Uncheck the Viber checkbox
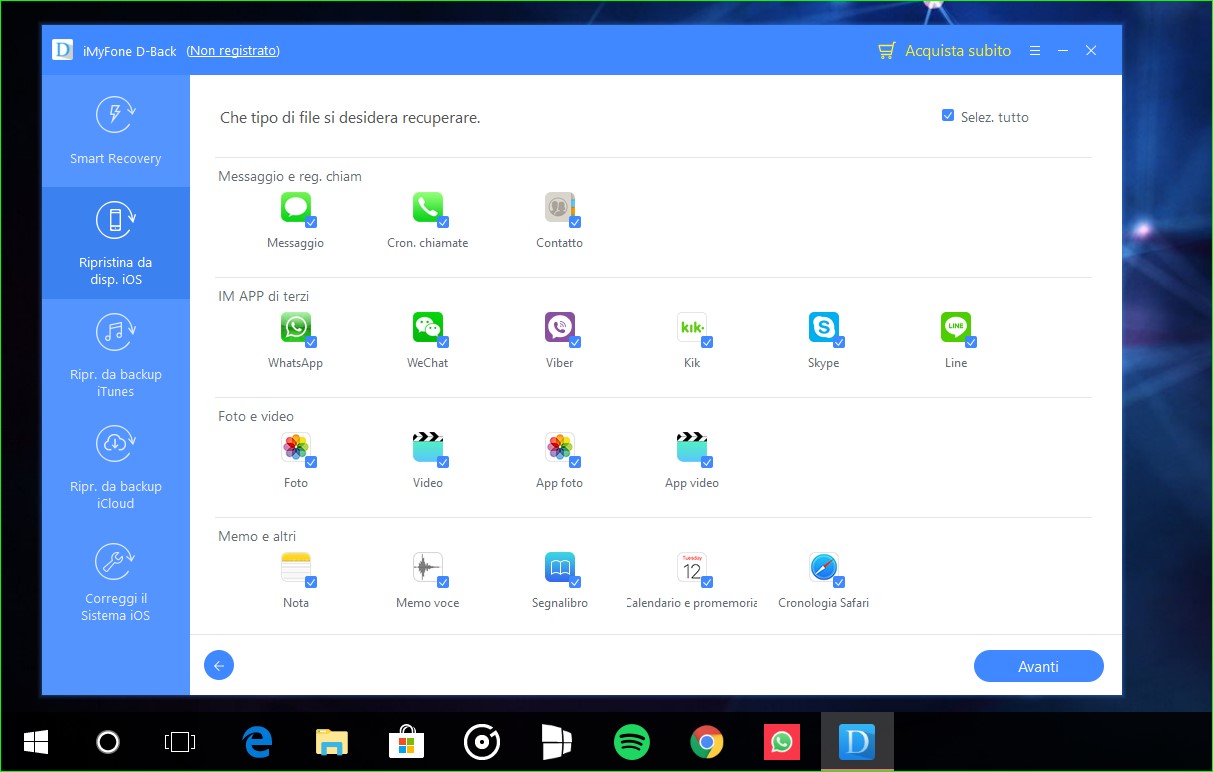The width and height of the screenshot is (1213, 772). click(x=575, y=342)
